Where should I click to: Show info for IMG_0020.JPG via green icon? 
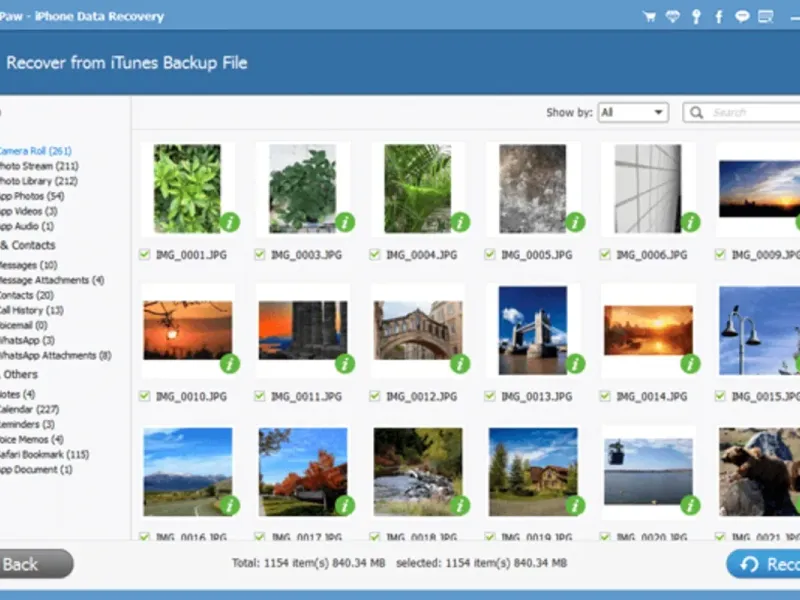click(690, 506)
